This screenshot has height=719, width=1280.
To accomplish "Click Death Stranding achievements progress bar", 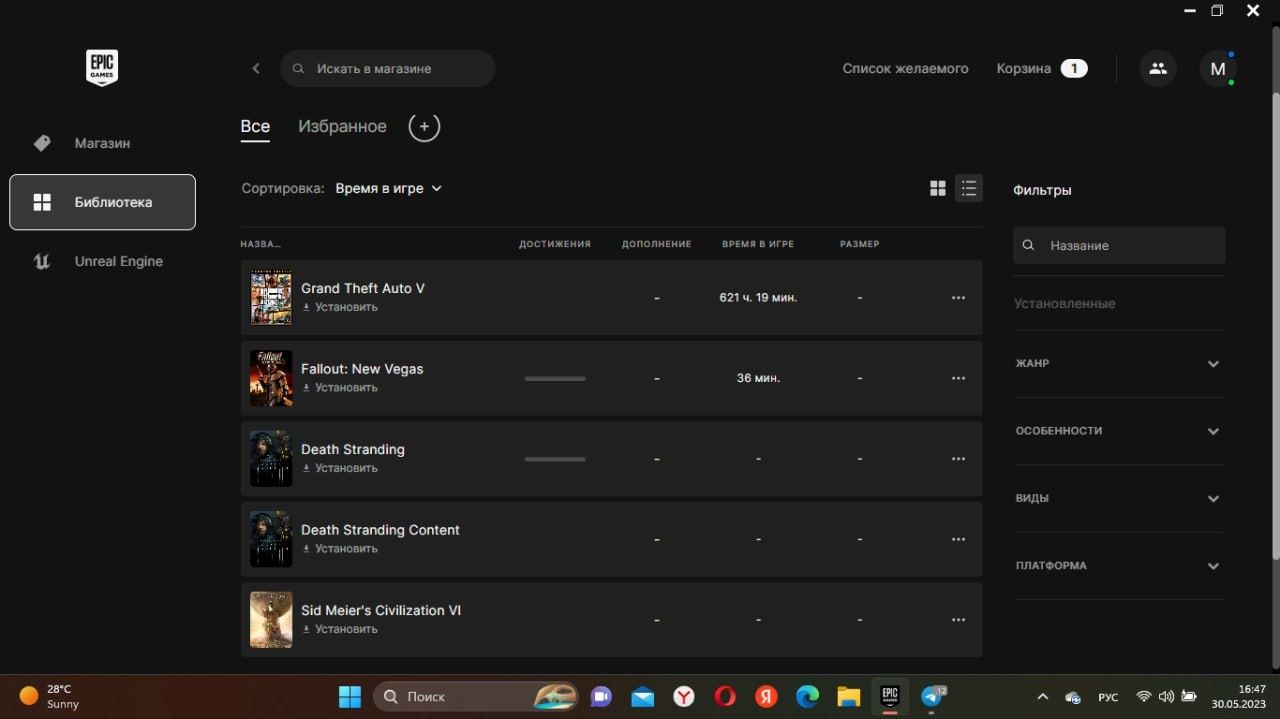I will [555, 459].
